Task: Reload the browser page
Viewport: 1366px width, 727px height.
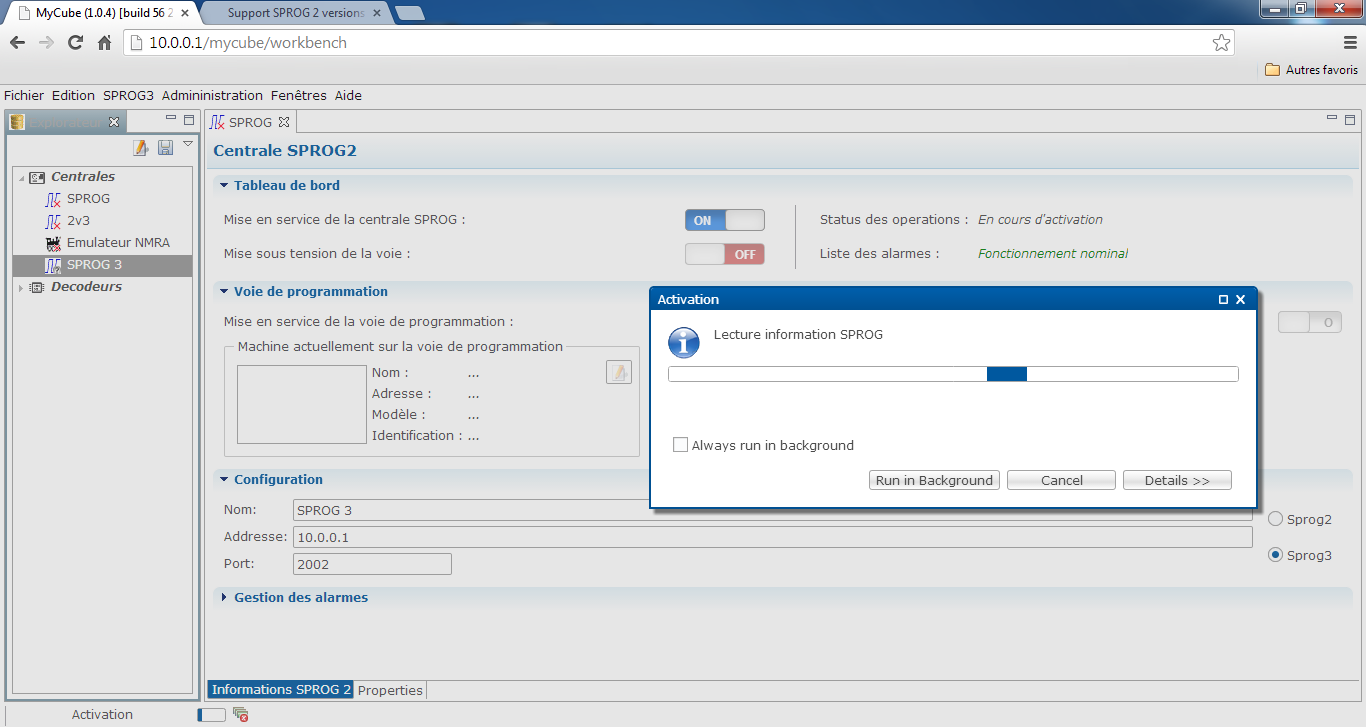Action: coord(75,43)
